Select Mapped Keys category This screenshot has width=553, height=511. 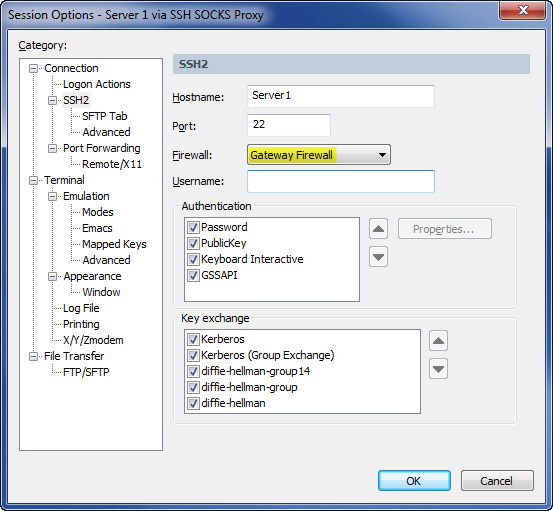(x=114, y=244)
